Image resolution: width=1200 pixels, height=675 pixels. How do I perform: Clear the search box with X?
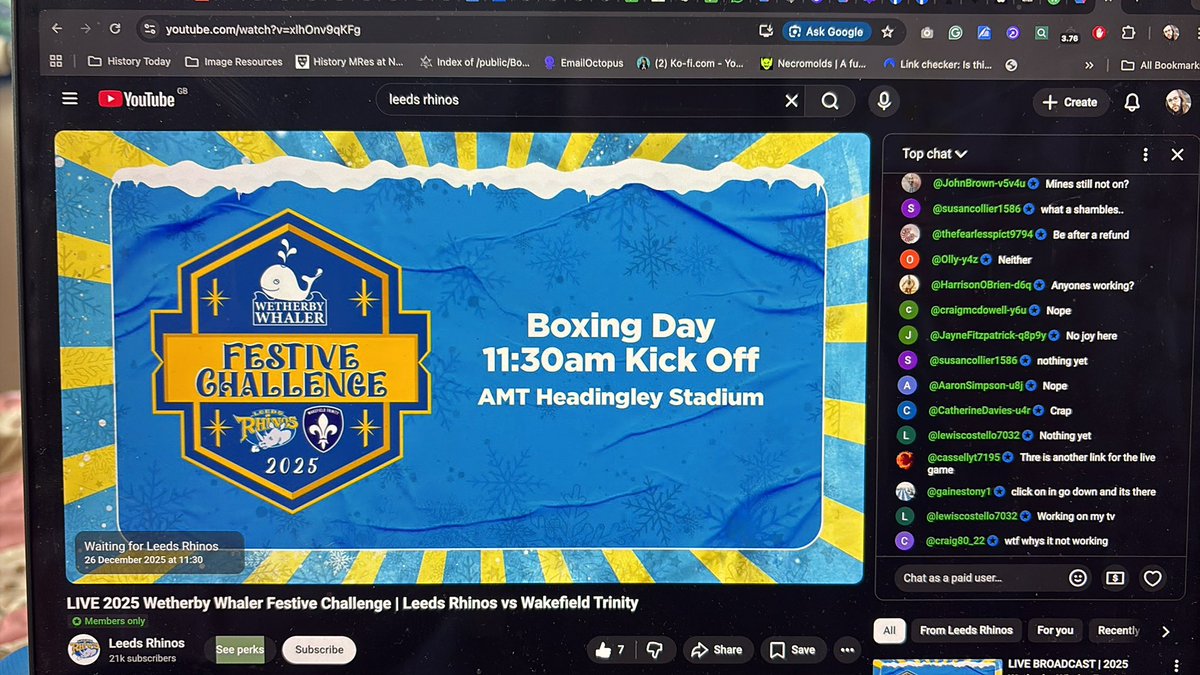791,101
